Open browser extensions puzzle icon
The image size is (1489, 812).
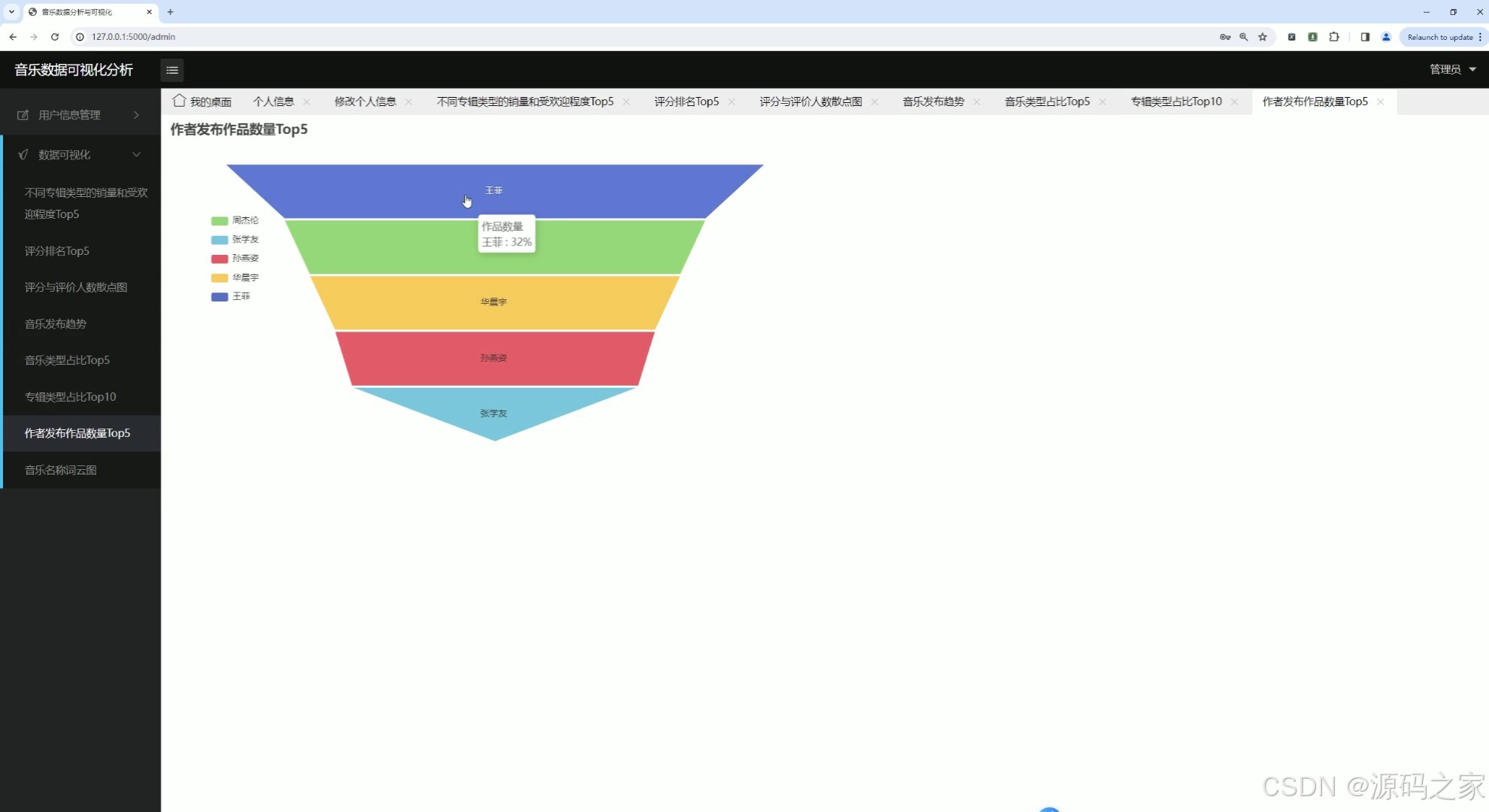(x=1334, y=37)
